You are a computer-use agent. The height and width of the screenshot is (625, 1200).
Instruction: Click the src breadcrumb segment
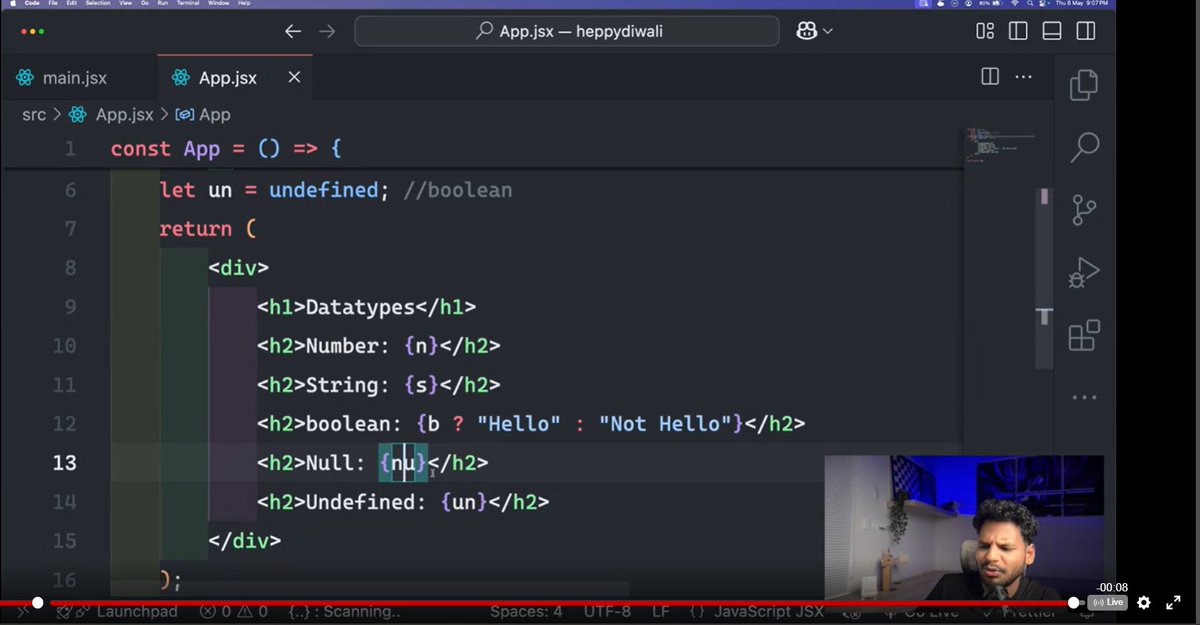(x=34, y=115)
